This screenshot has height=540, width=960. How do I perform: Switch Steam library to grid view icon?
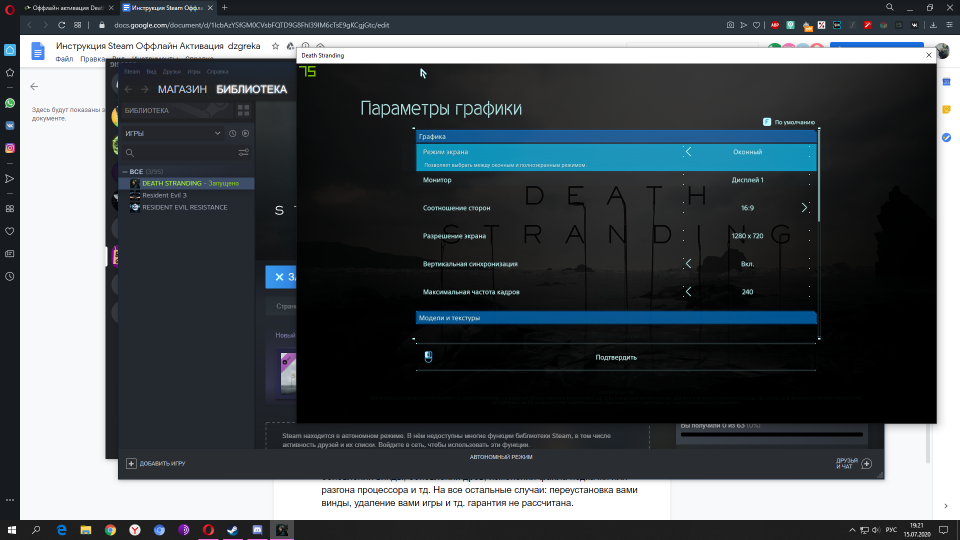click(243, 110)
